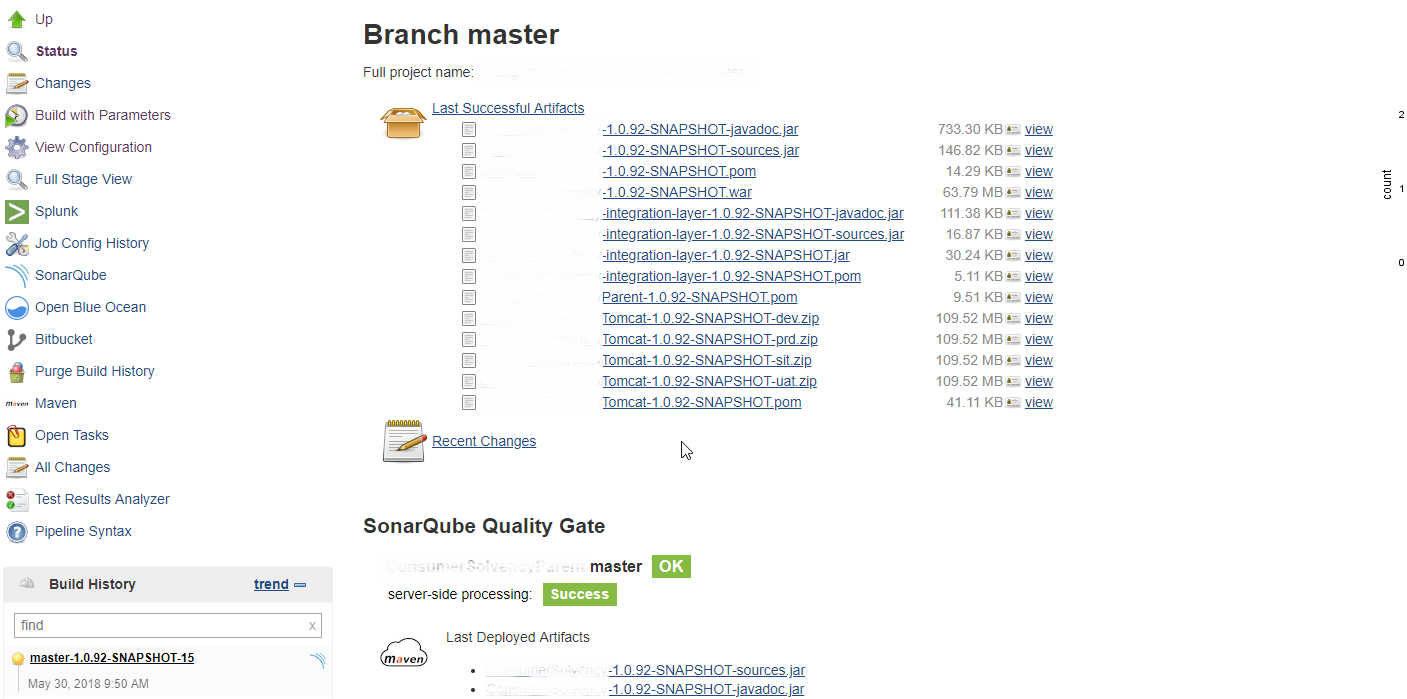Go to Full Stage View

83,179
